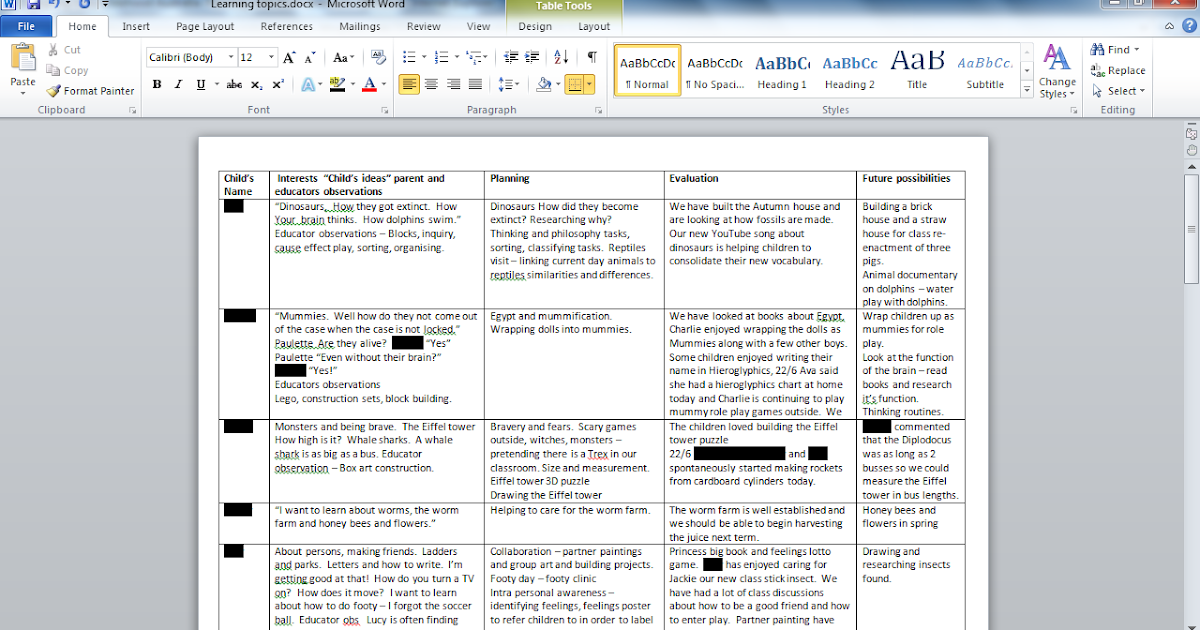Apply shading paint bucket fill
This screenshot has height=630, width=1200.
[544, 85]
